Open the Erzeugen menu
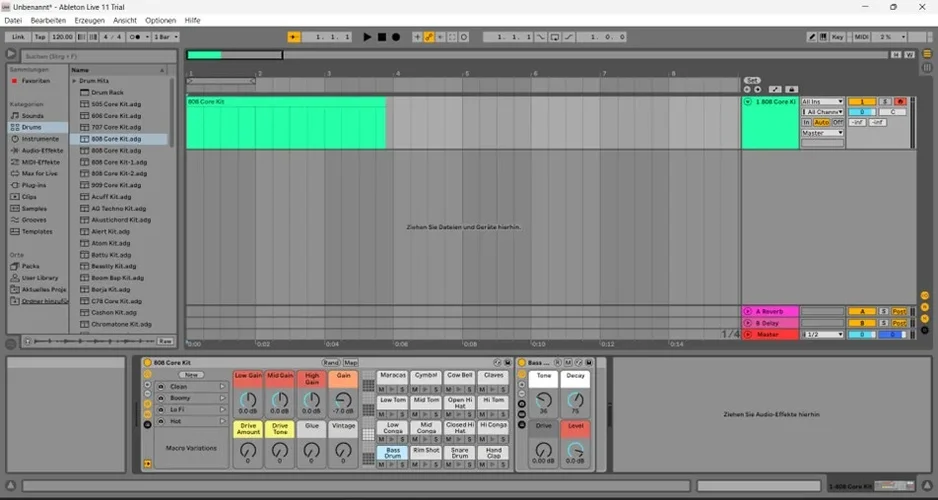The width and height of the screenshot is (938, 500). [x=89, y=20]
